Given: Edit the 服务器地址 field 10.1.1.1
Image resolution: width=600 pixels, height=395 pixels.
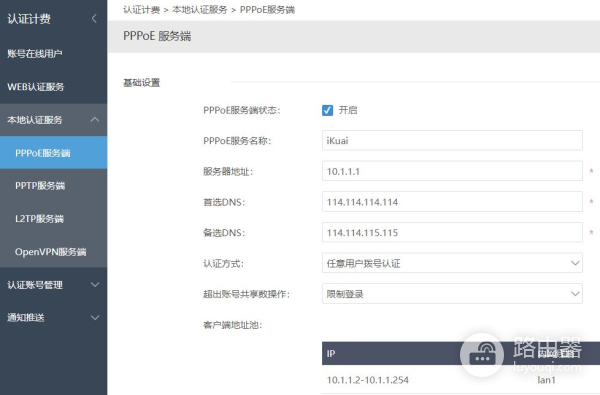Looking at the screenshot, I should click(x=452, y=171).
